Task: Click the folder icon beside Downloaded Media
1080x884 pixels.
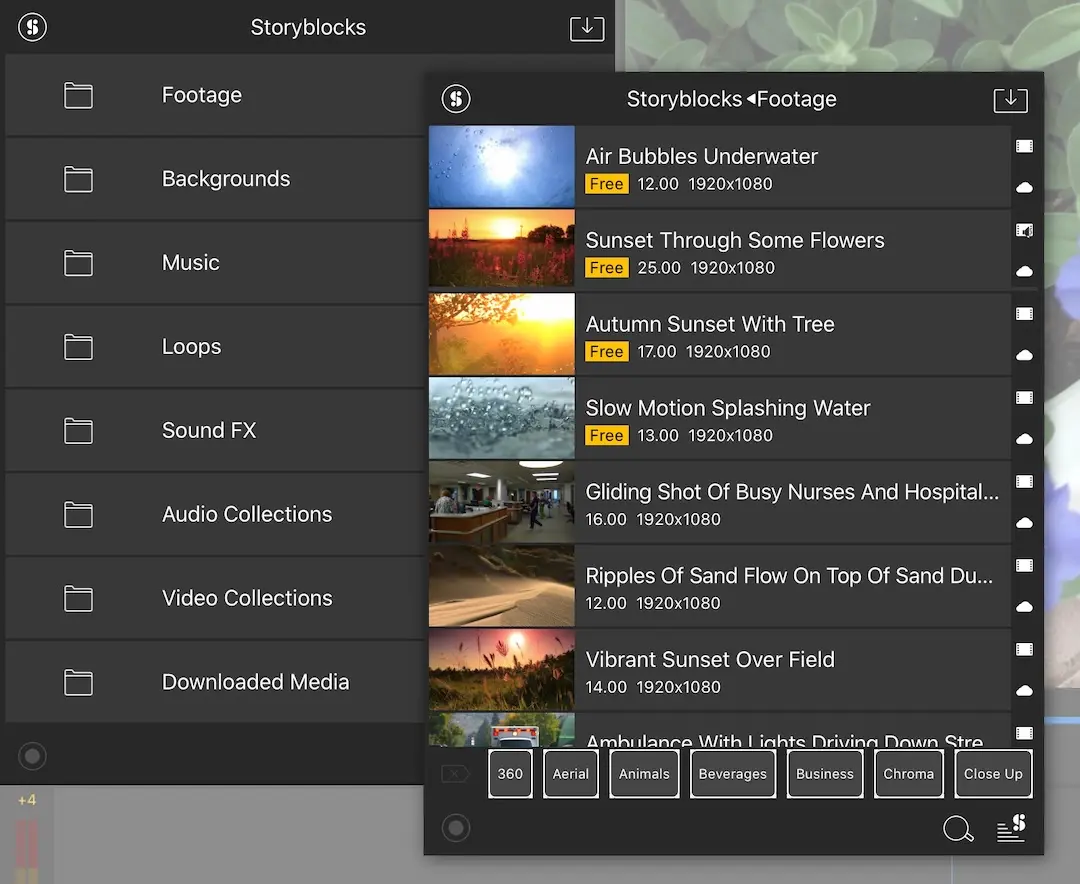Action: pos(79,682)
